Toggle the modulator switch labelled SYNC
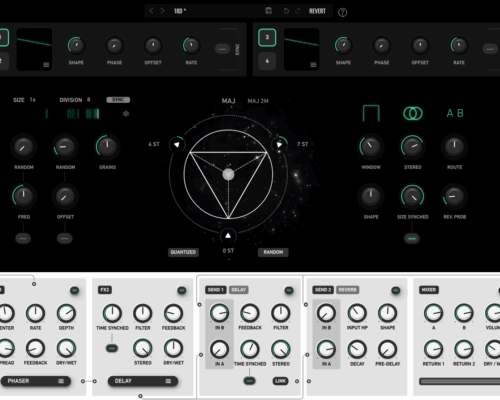 coord(223,49)
